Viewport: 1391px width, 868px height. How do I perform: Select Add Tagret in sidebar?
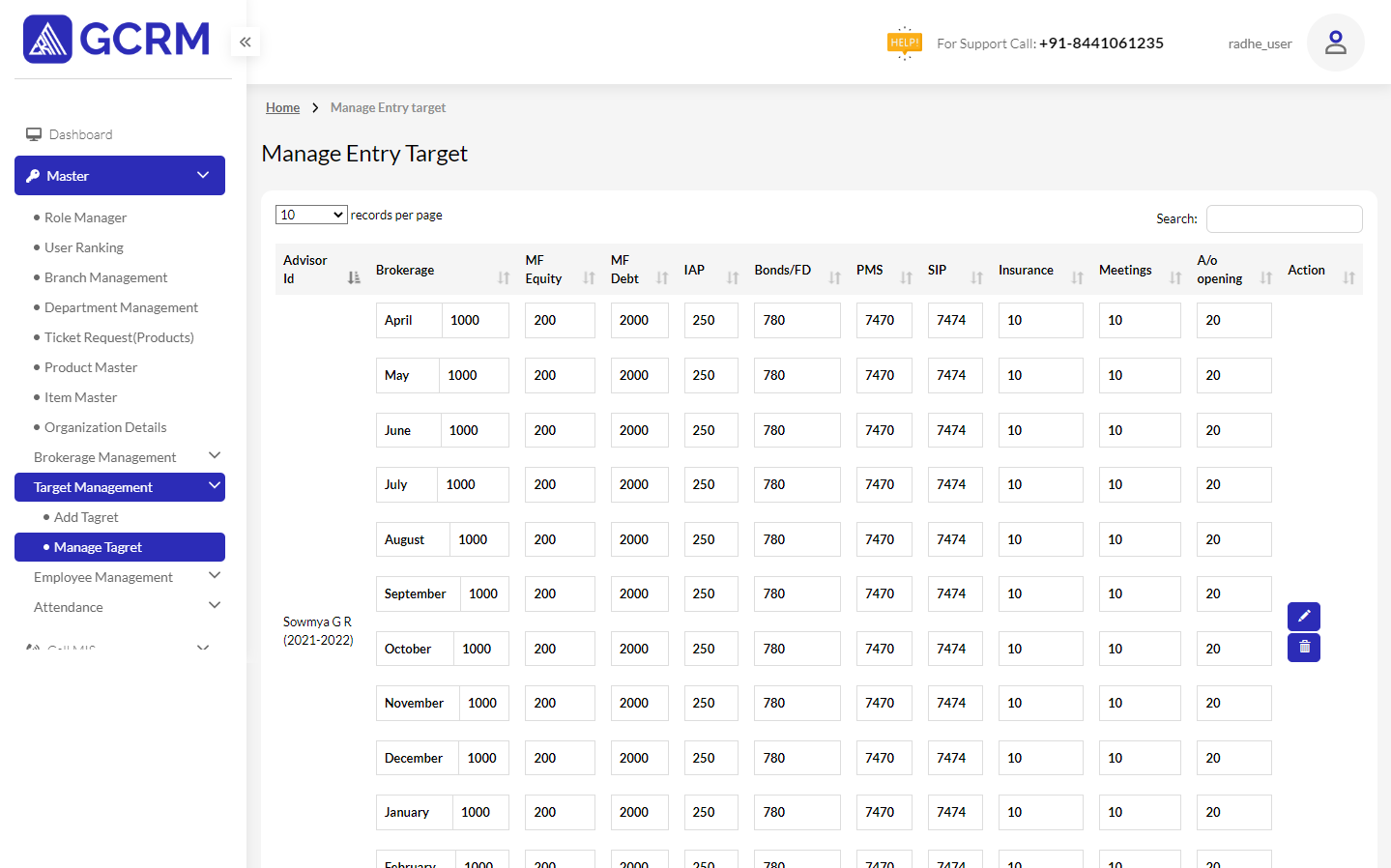[86, 517]
